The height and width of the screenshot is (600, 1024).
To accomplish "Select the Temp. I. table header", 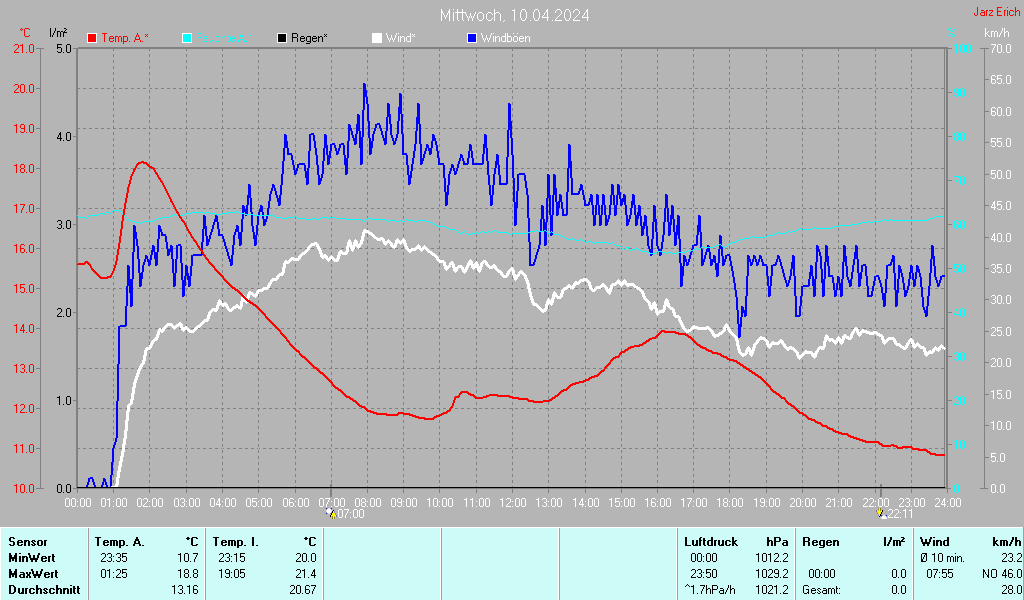I will point(235,542).
